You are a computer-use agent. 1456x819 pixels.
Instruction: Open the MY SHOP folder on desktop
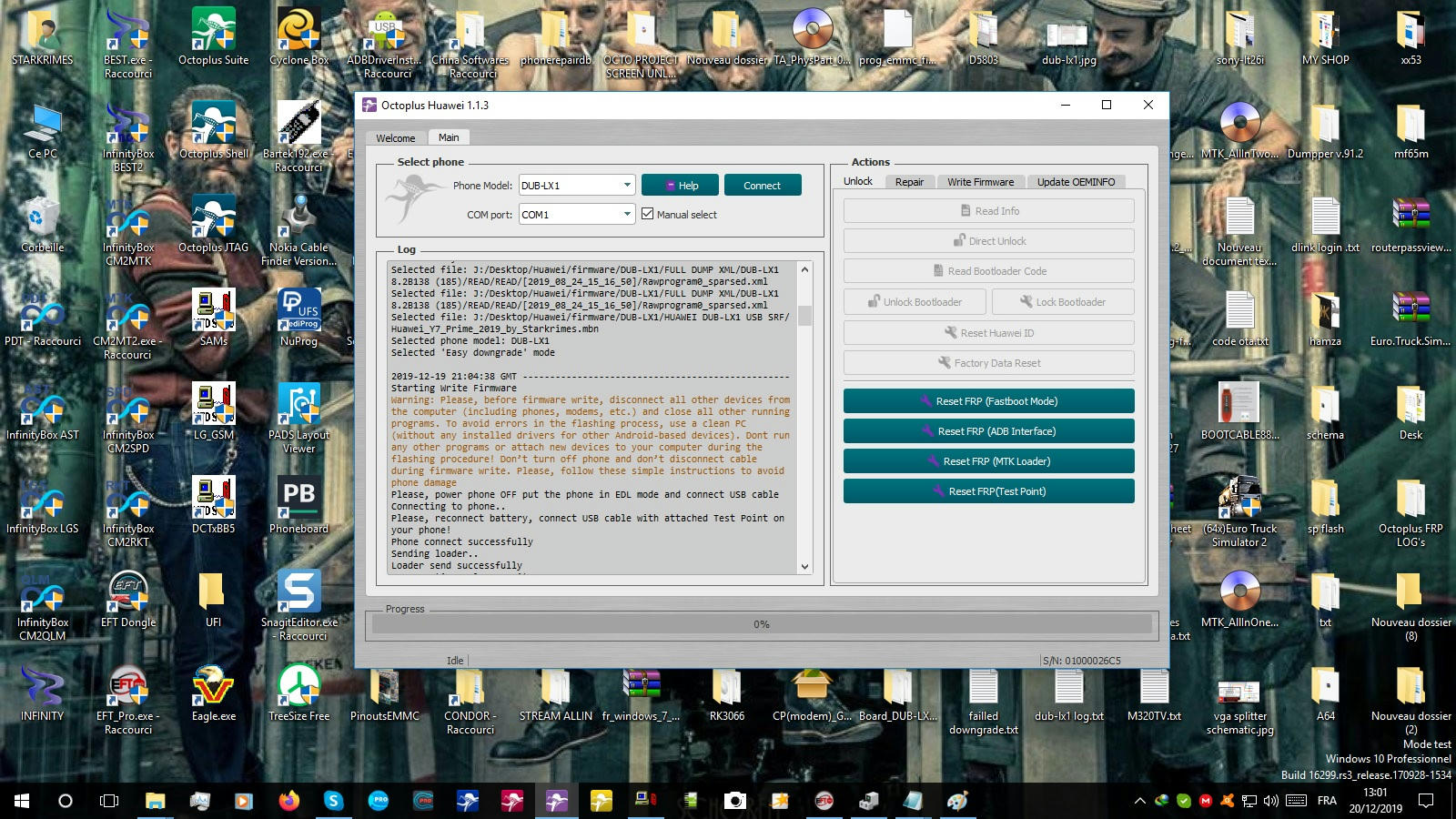pos(1325,36)
